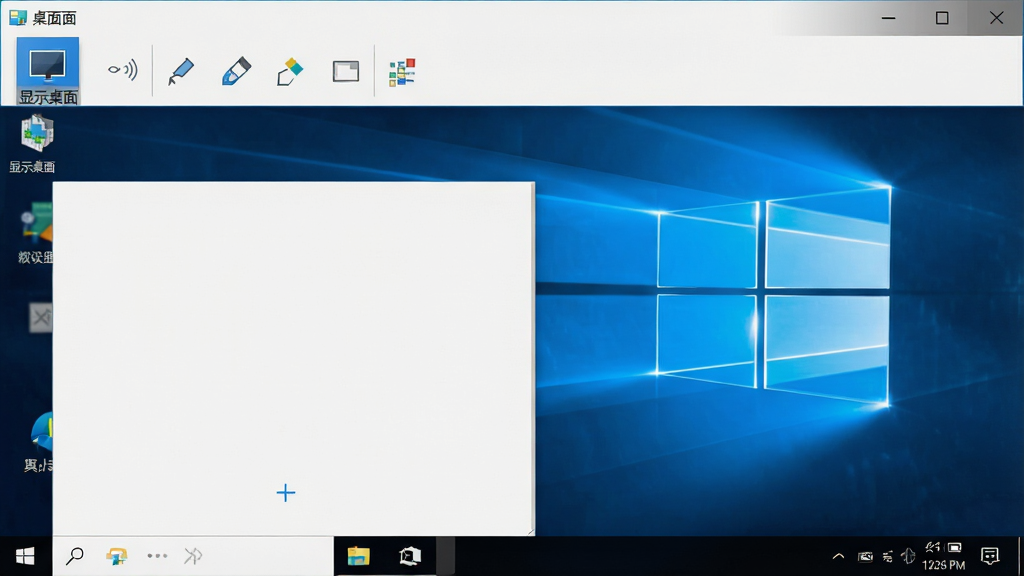Open the Action Center notification icon

tap(990, 556)
